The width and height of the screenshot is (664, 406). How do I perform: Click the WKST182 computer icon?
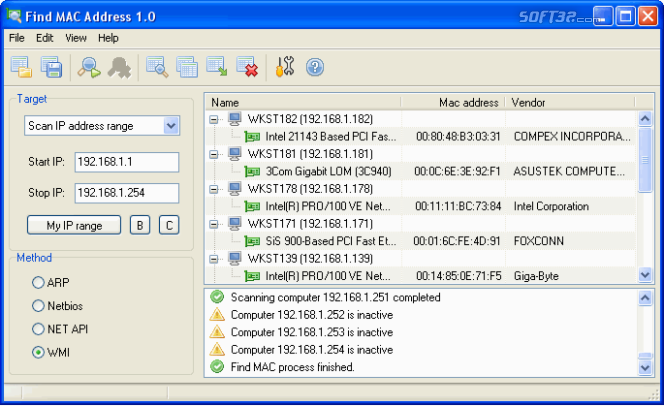point(235,119)
